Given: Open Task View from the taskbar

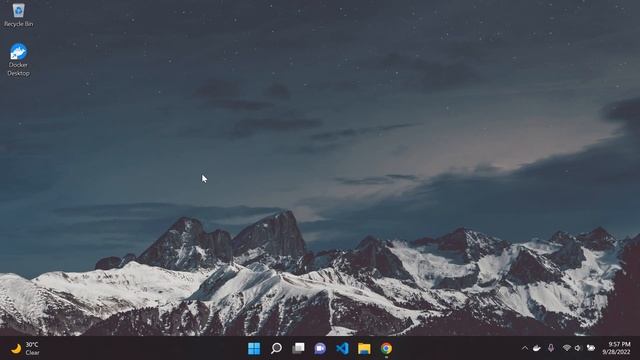Looking at the screenshot, I should (298, 348).
